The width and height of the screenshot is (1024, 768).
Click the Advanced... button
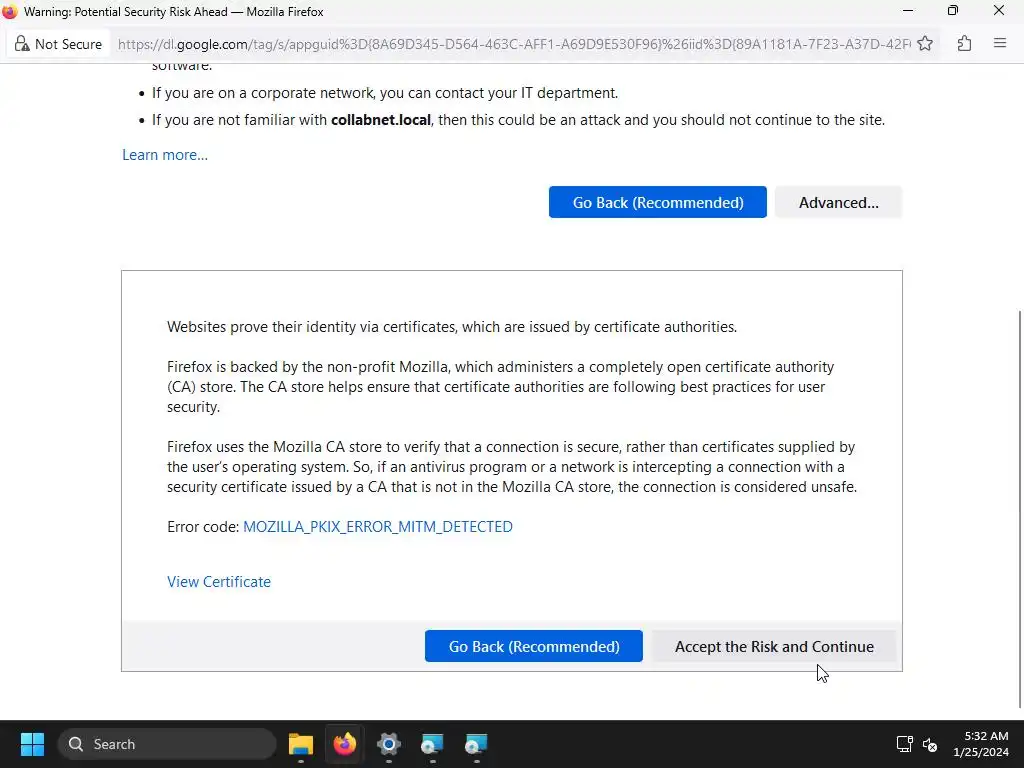pos(839,202)
